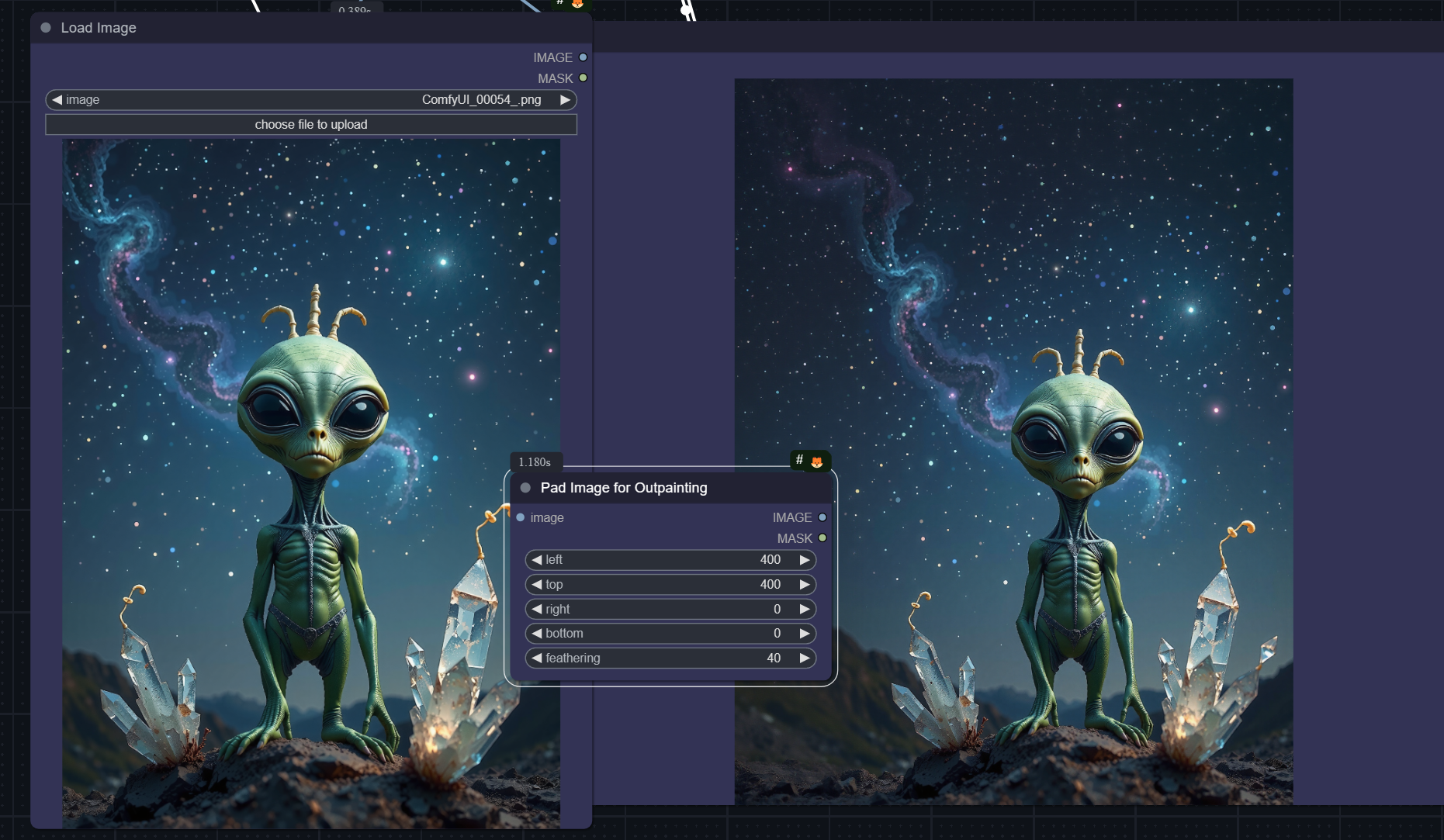1444x840 pixels.
Task: Click the IMAGE output port of Load Image
Action: pyautogui.click(x=583, y=57)
